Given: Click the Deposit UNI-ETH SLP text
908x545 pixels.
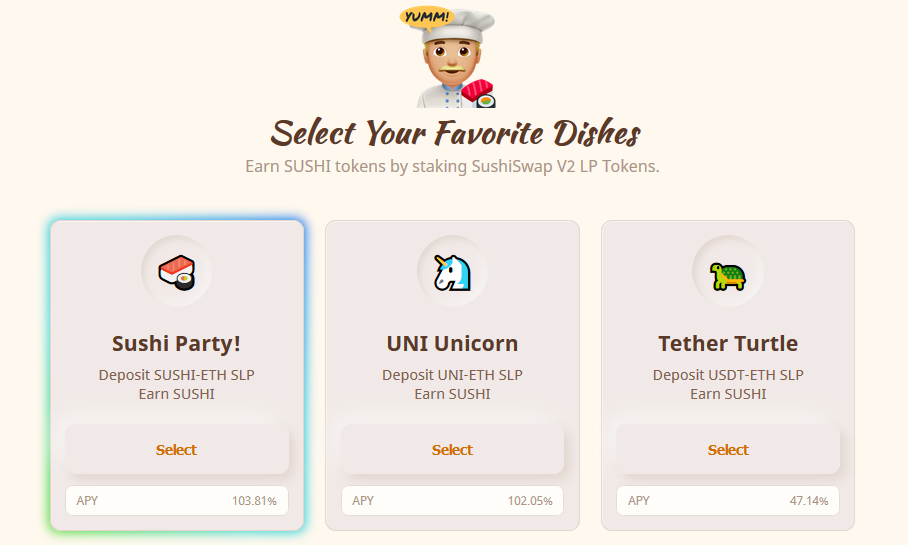Looking at the screenshot, I should 452,375.
